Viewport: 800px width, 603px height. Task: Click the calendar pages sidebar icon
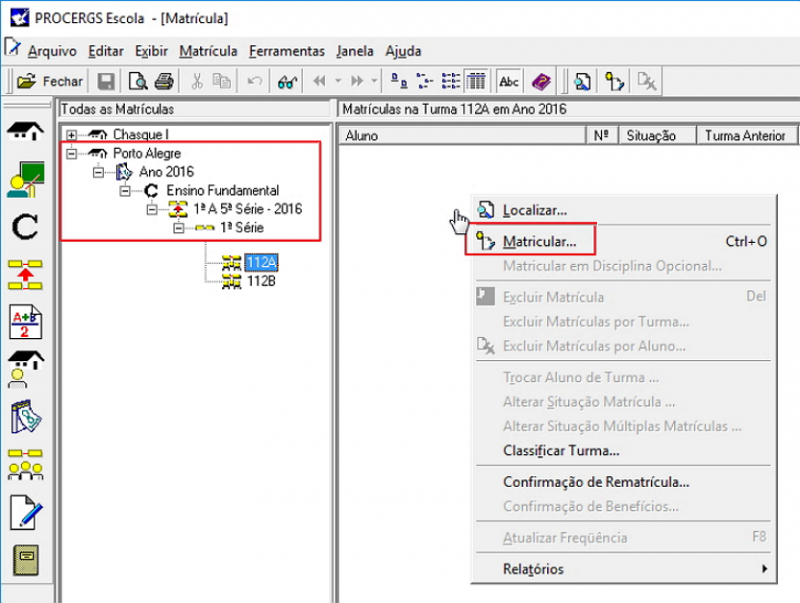(26, 417)
